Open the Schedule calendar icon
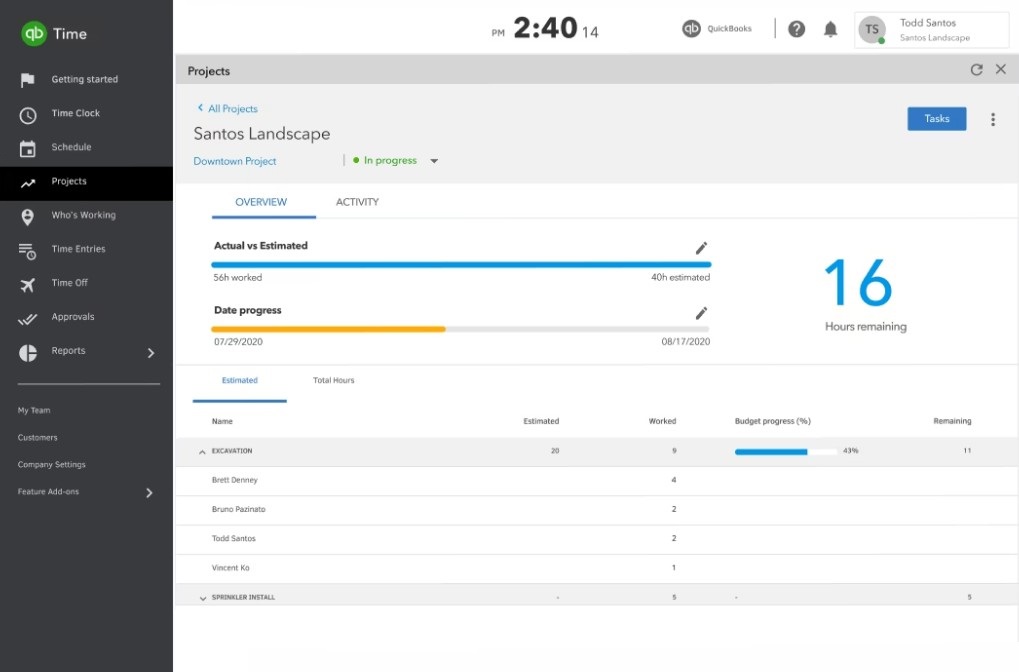Viewport: 1019px width, 672px height. tap(28, 149)
